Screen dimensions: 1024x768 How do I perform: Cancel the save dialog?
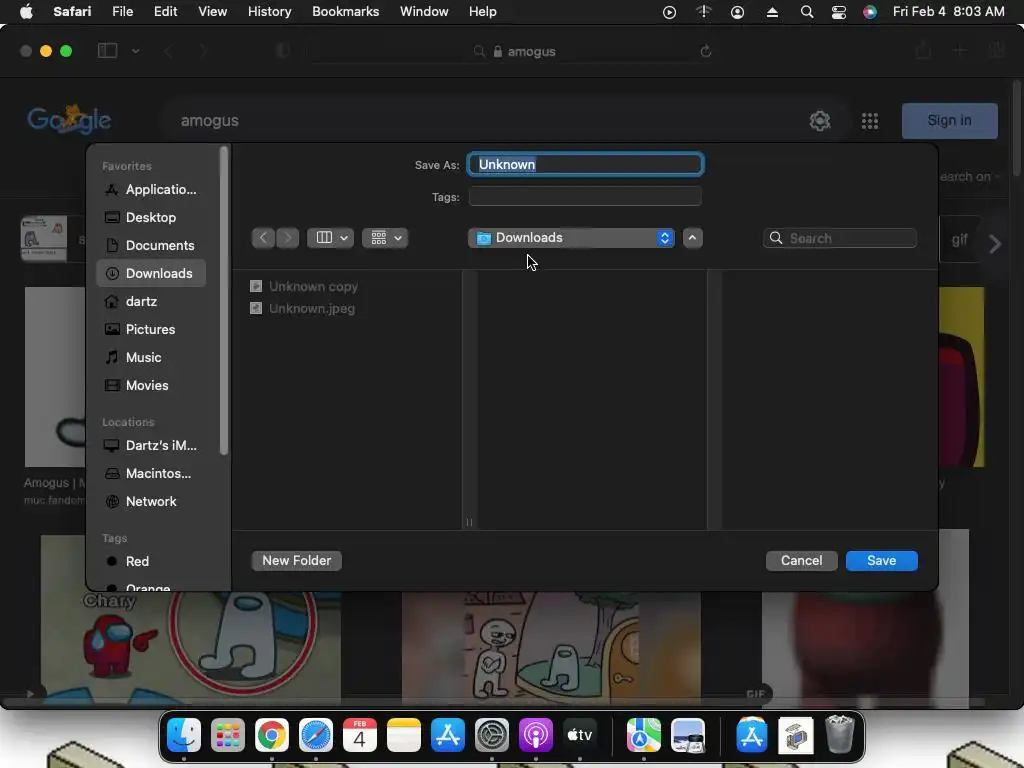tap(801, 561)
